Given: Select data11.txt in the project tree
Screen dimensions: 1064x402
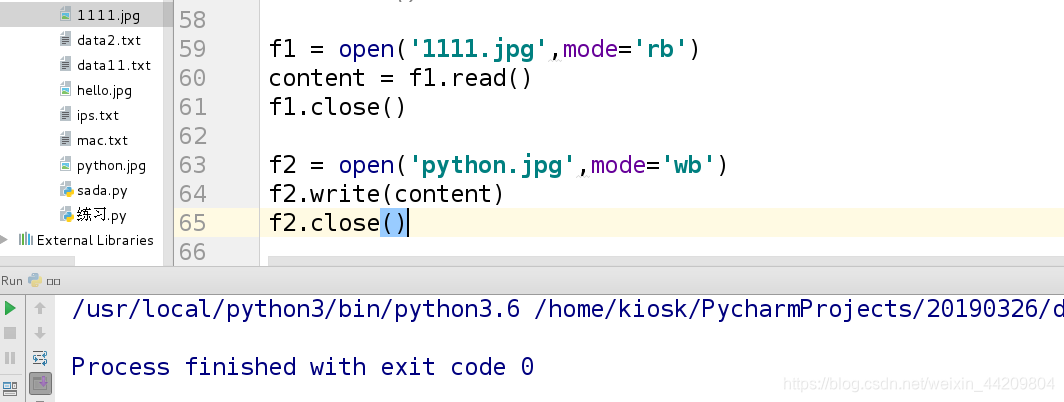Looking at the screenshot, I should (114, 65).
